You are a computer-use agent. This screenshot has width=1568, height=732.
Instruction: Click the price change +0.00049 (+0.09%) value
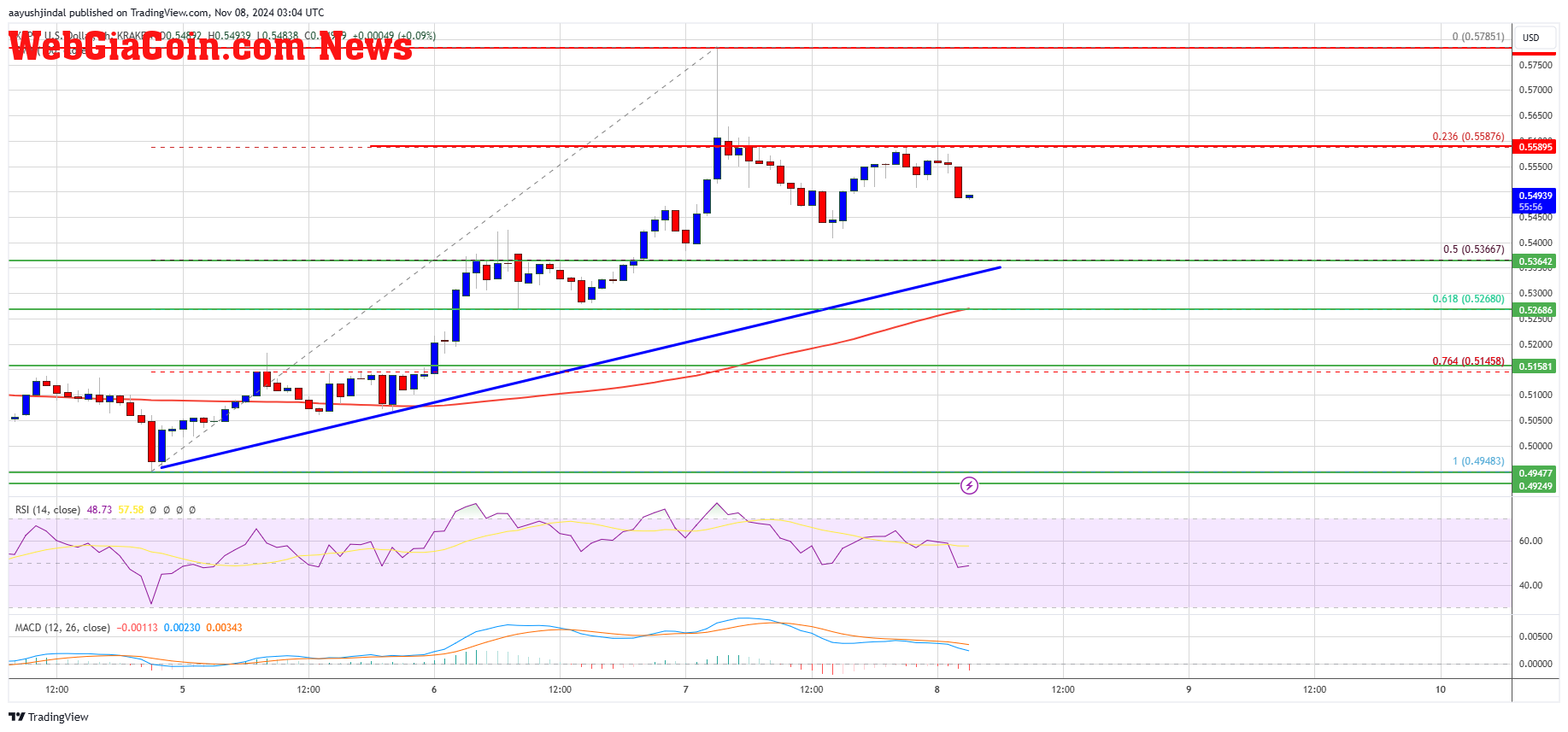pyautogui.click(x=393, y=36)
